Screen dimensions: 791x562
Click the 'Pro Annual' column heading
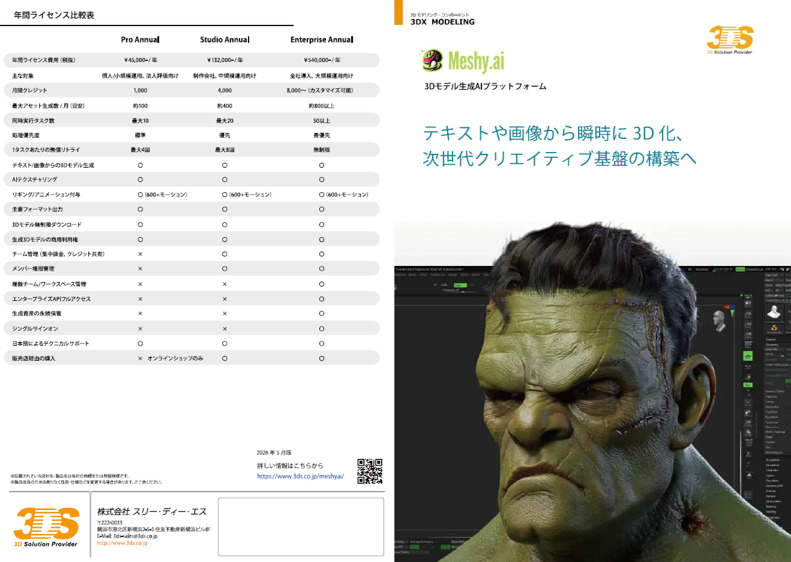tap(140, 39)
